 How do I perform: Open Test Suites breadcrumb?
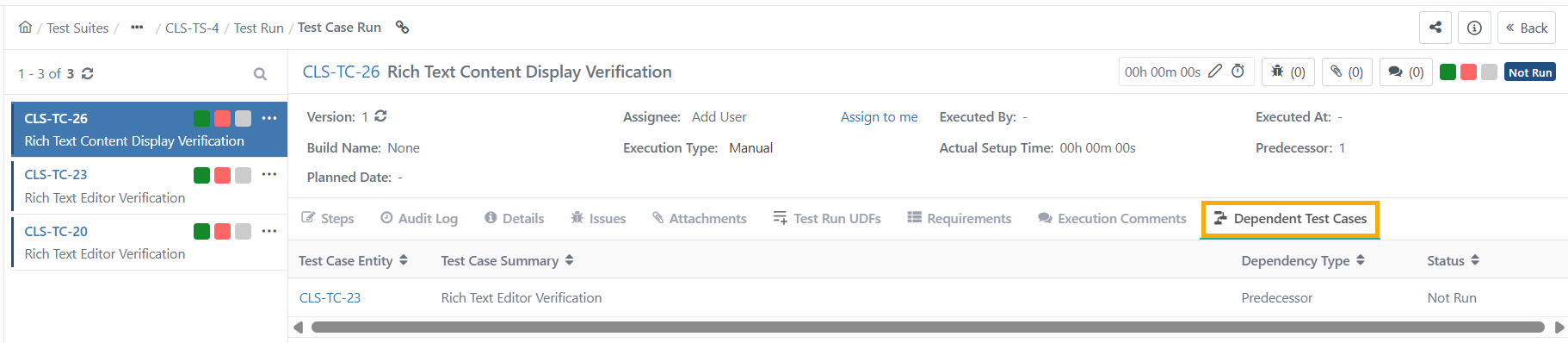pyautogui.click(x=77, y=28)
